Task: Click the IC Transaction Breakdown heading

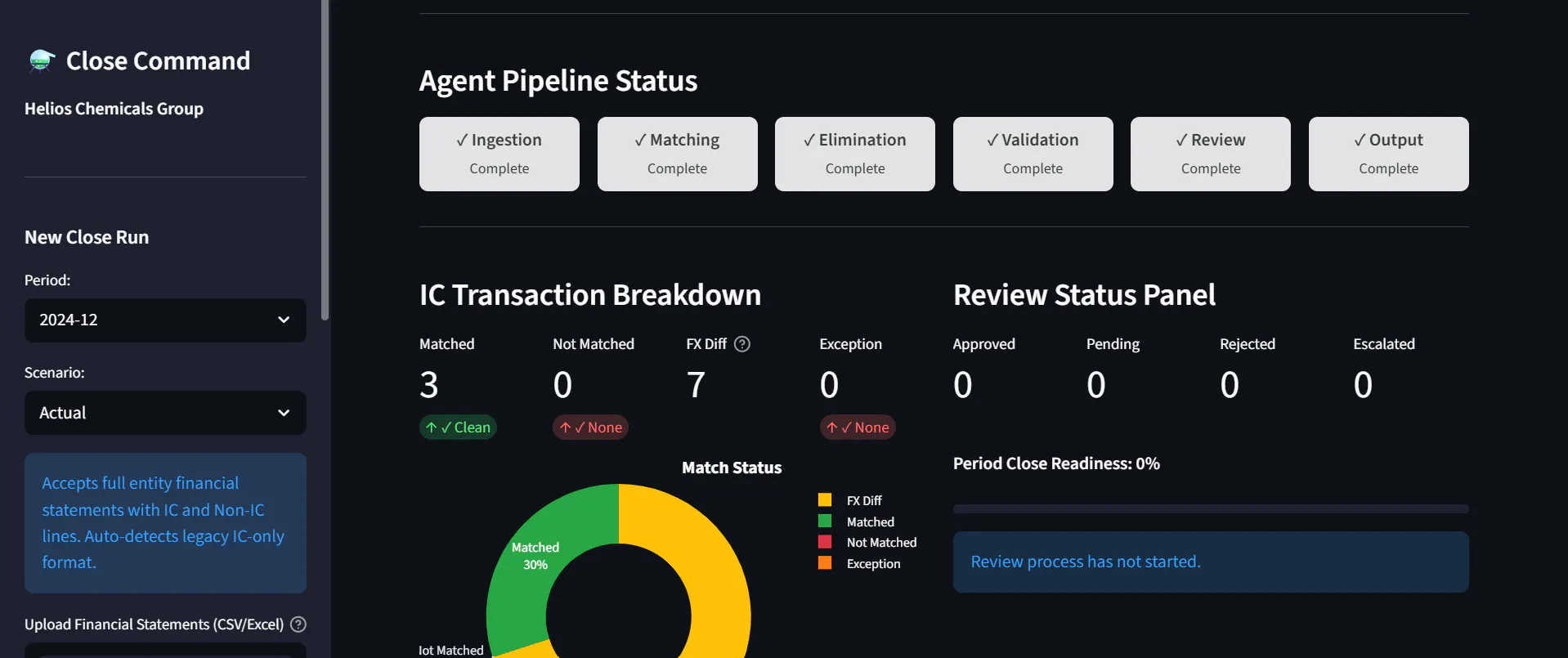Action: [590, 295]
